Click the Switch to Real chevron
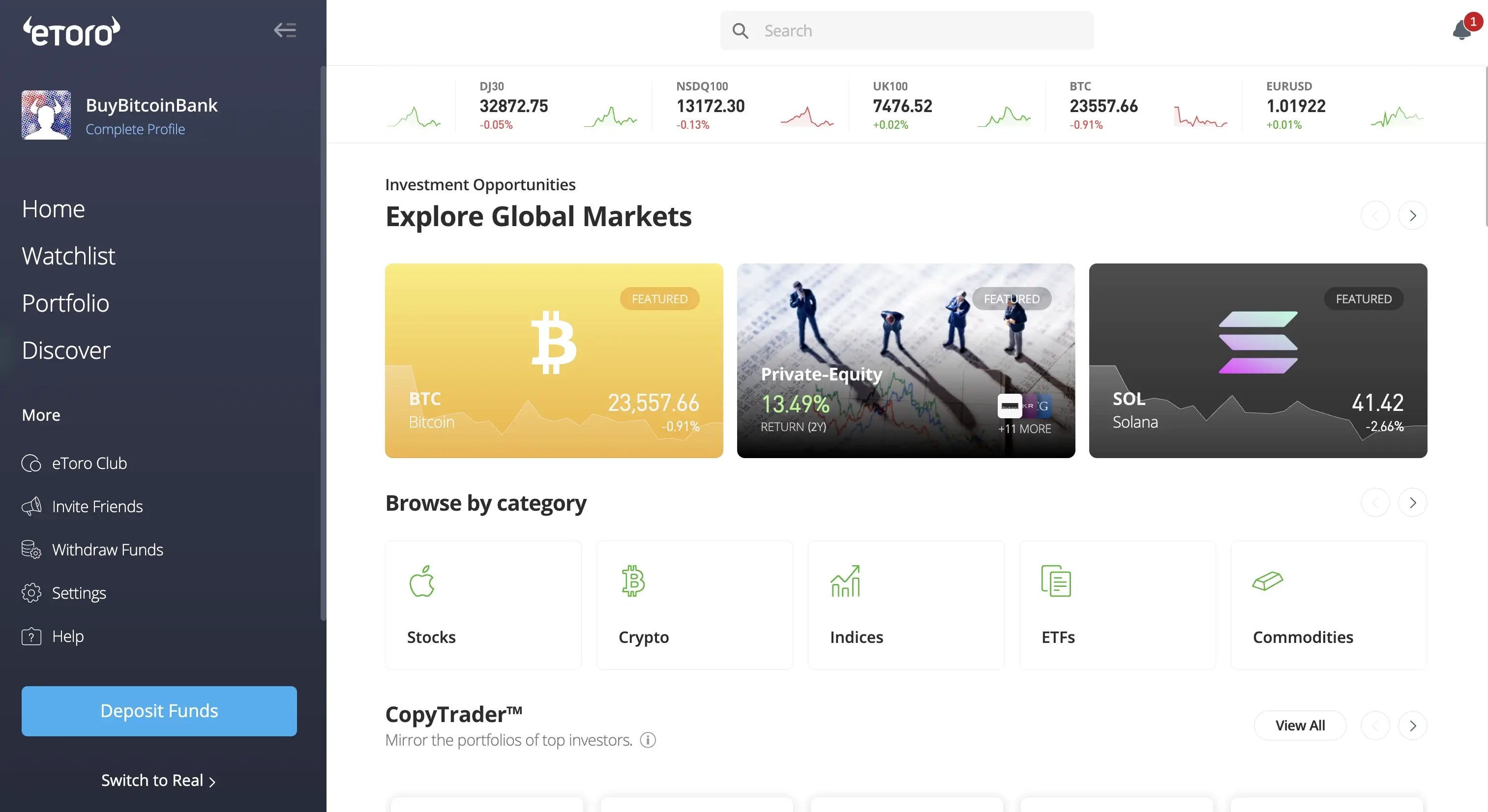The height and width of the screenshot is (812, 1488). [212, 782]
